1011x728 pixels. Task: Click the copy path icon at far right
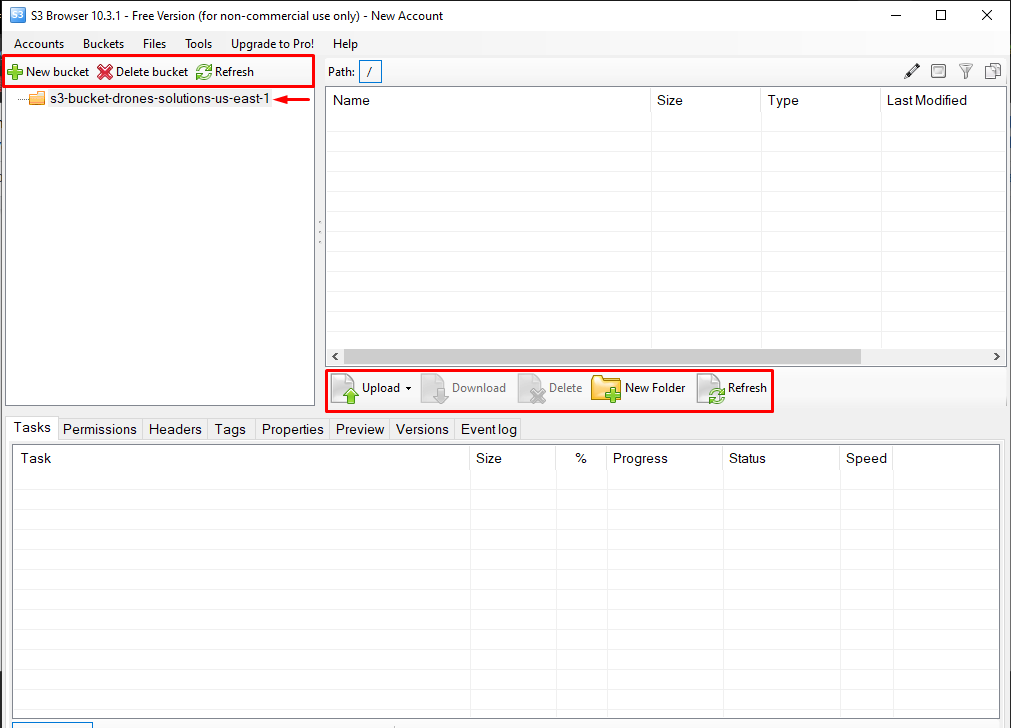tap(993, 71)
